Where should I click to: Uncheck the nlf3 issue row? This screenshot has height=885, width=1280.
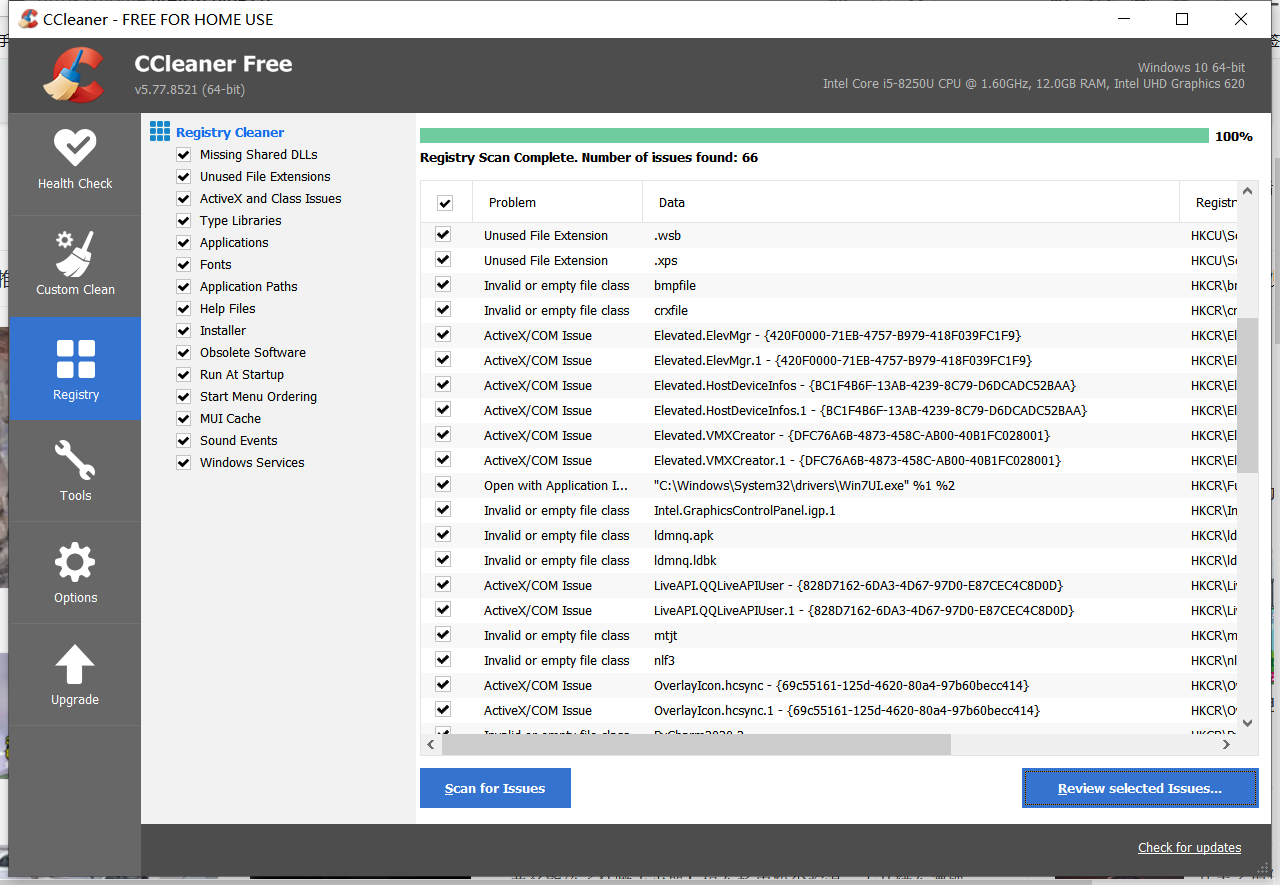click(x=443, y=660)
